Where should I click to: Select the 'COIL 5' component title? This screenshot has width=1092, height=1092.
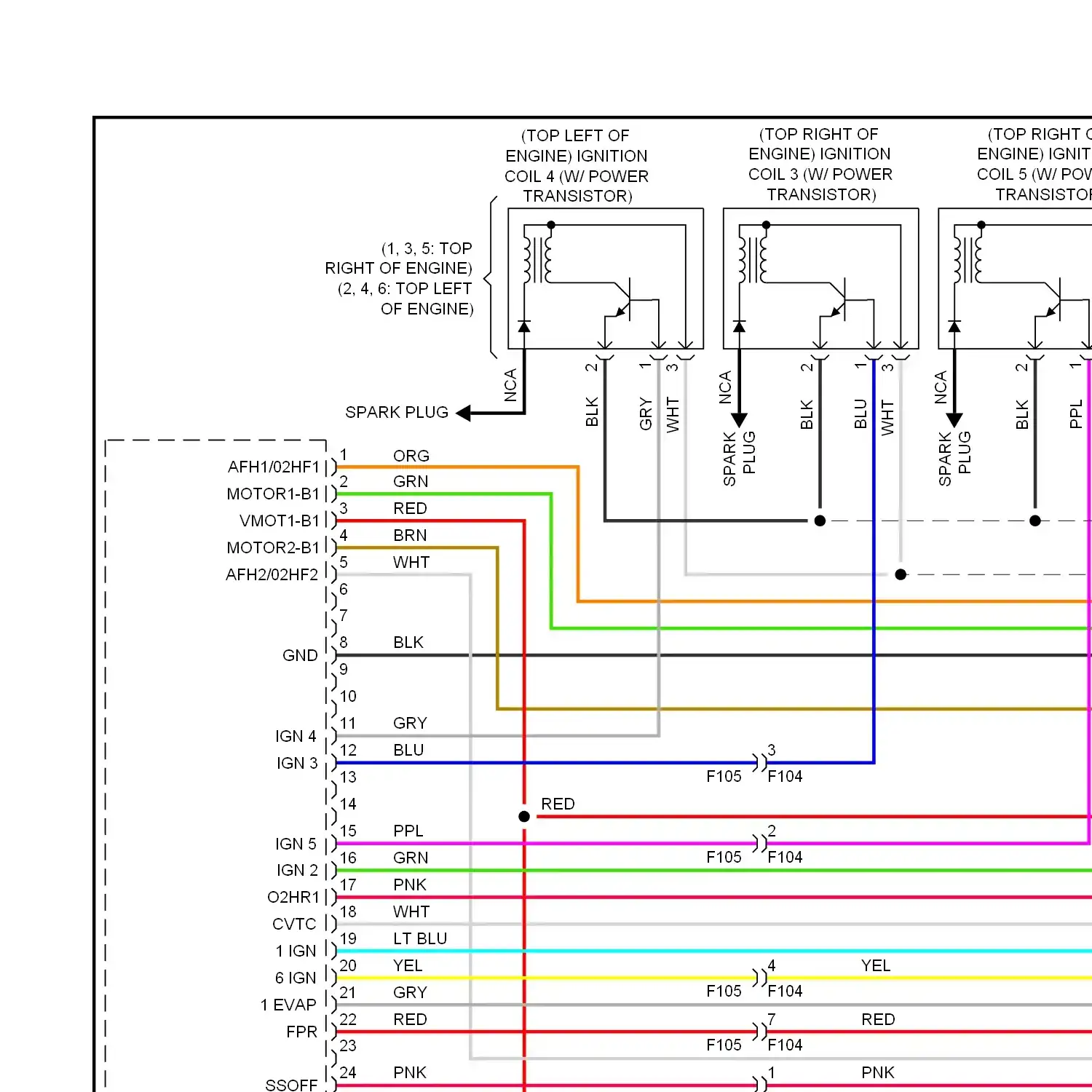click(x=1002, y=174)
